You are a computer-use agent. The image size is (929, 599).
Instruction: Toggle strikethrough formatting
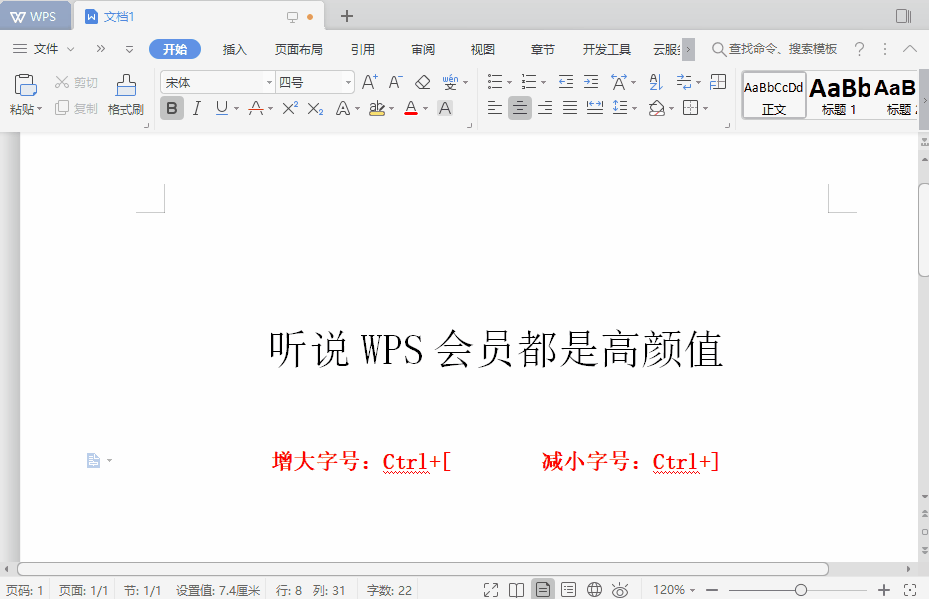pyautogui.click(x=256, y=108)
